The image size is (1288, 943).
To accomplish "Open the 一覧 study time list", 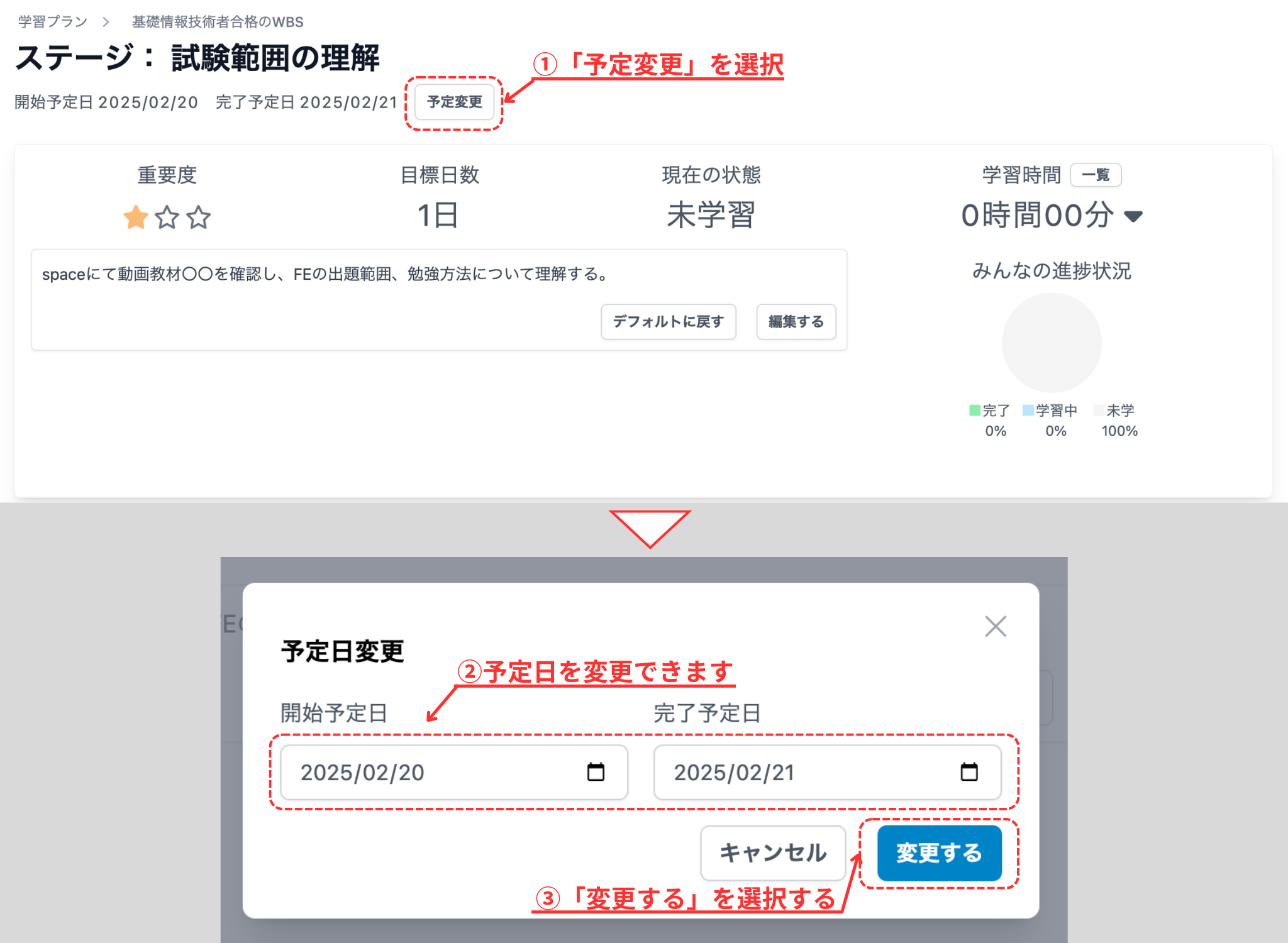I will tap(1096, 175).
